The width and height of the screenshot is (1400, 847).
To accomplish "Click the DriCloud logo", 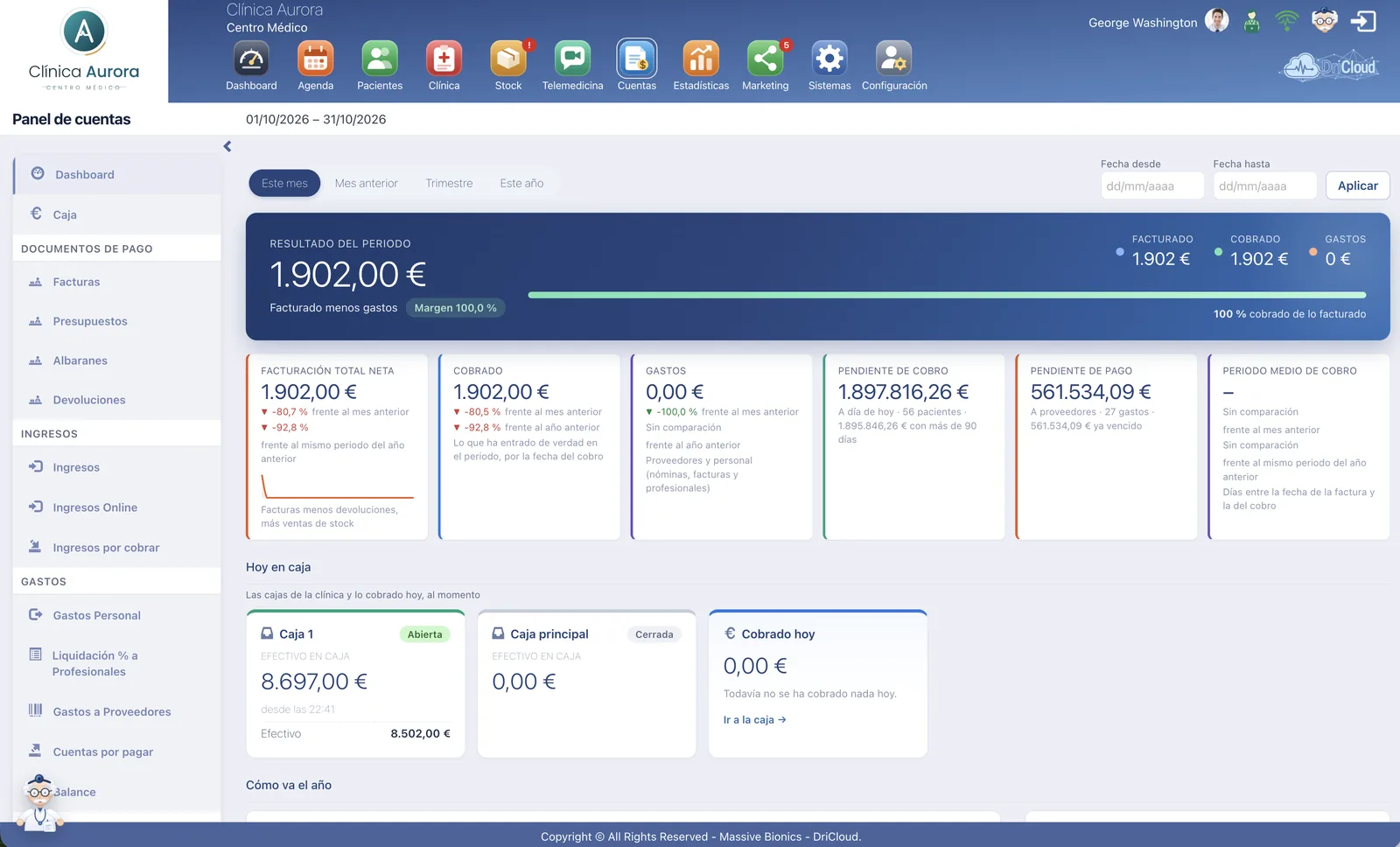I will coord(1331,66).
